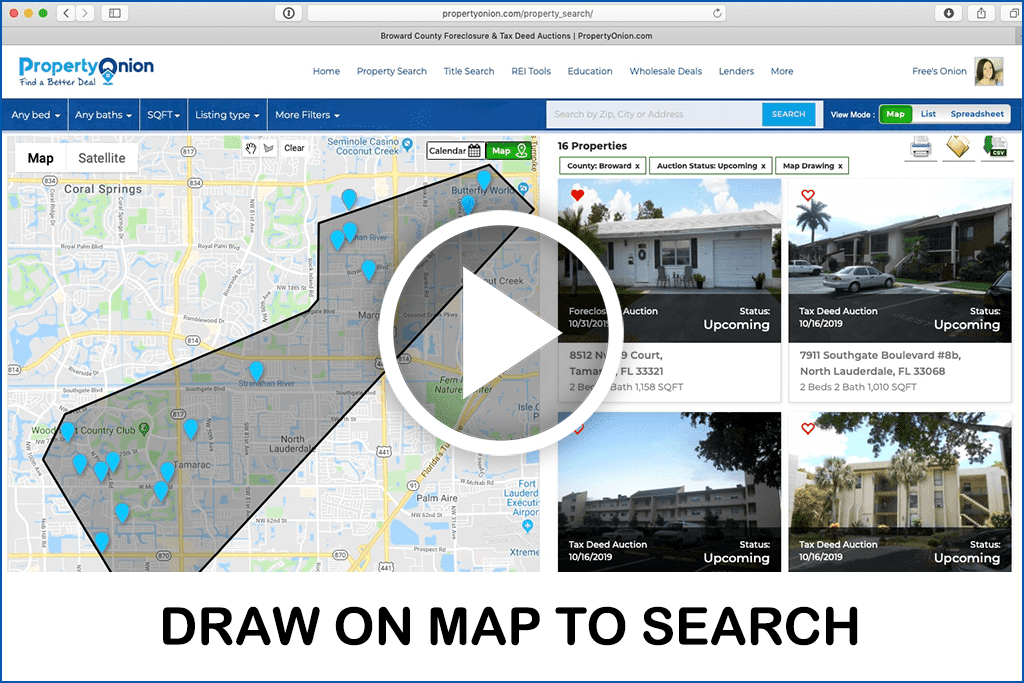Select the hand pan tool on the map
Screen dimensions: 1024x683
coord(250,147)
